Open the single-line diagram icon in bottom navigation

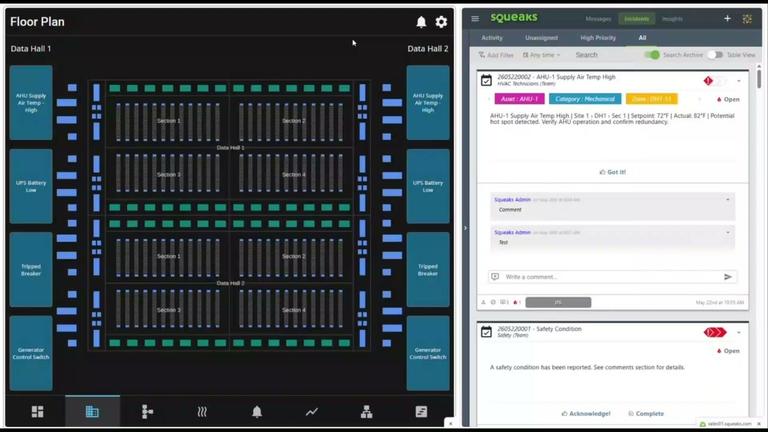tap(147, 411)
